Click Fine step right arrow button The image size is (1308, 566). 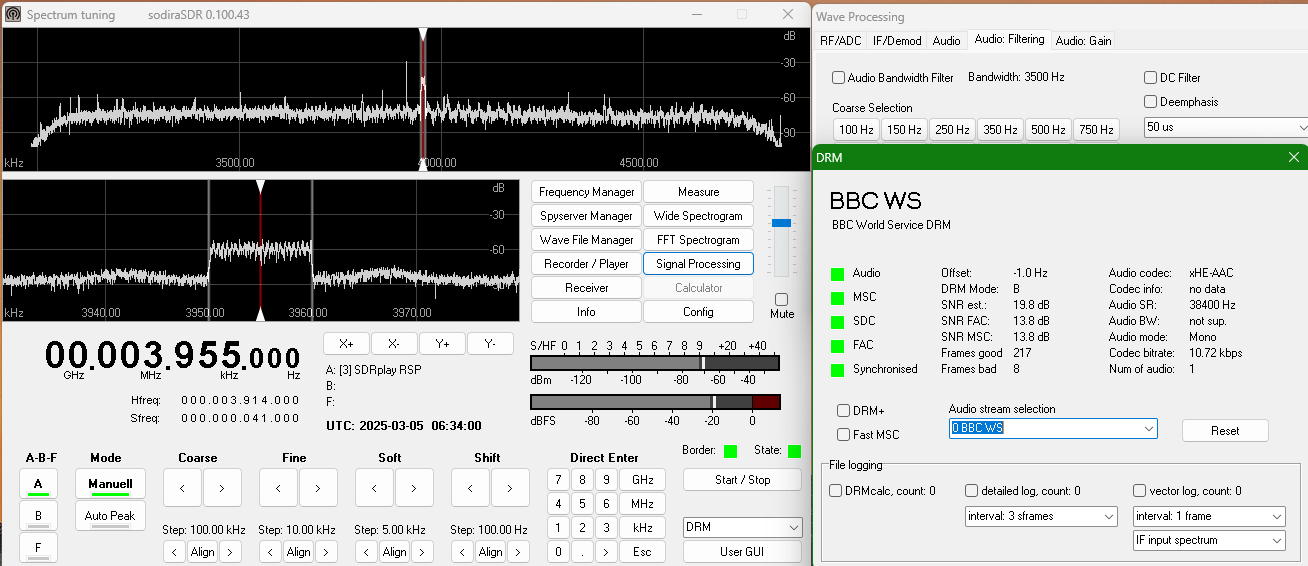(x=318, y=488)
